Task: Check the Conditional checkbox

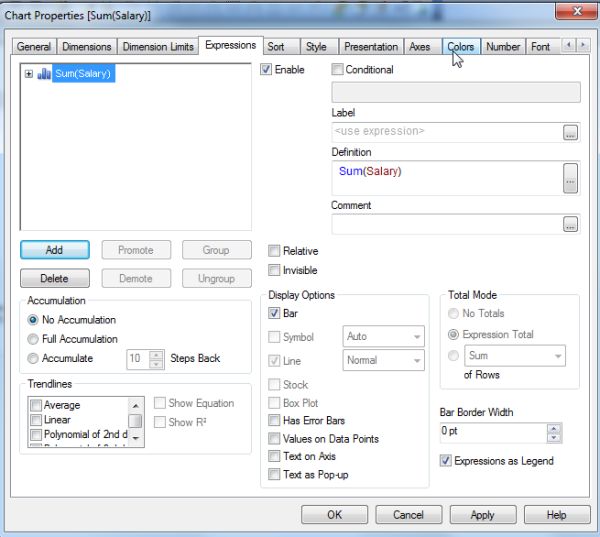Action: 337,69
